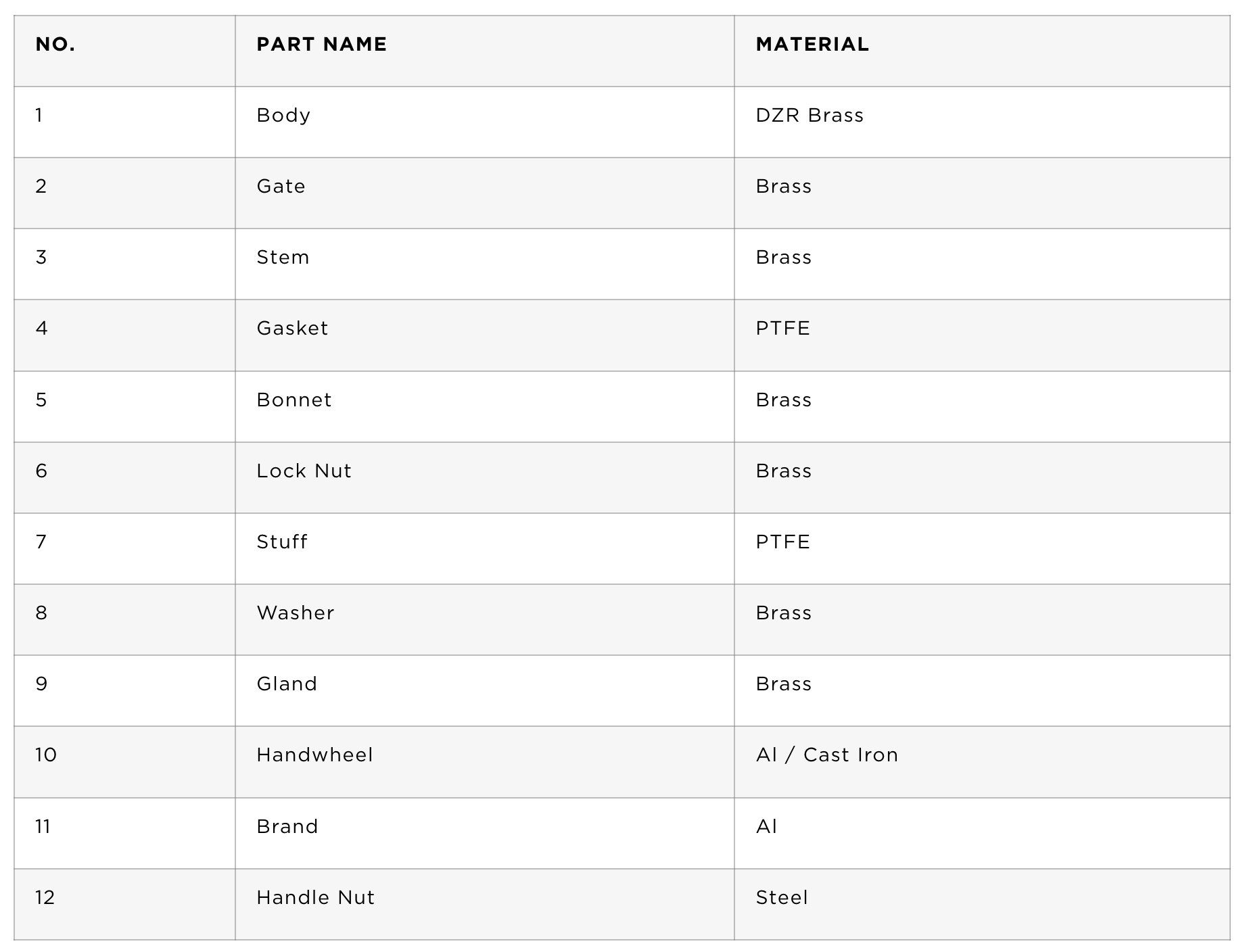Click the PART NAME column header
Image resolution: width=1243 pixels, height=952 pixels.
(x=322, y=45)
